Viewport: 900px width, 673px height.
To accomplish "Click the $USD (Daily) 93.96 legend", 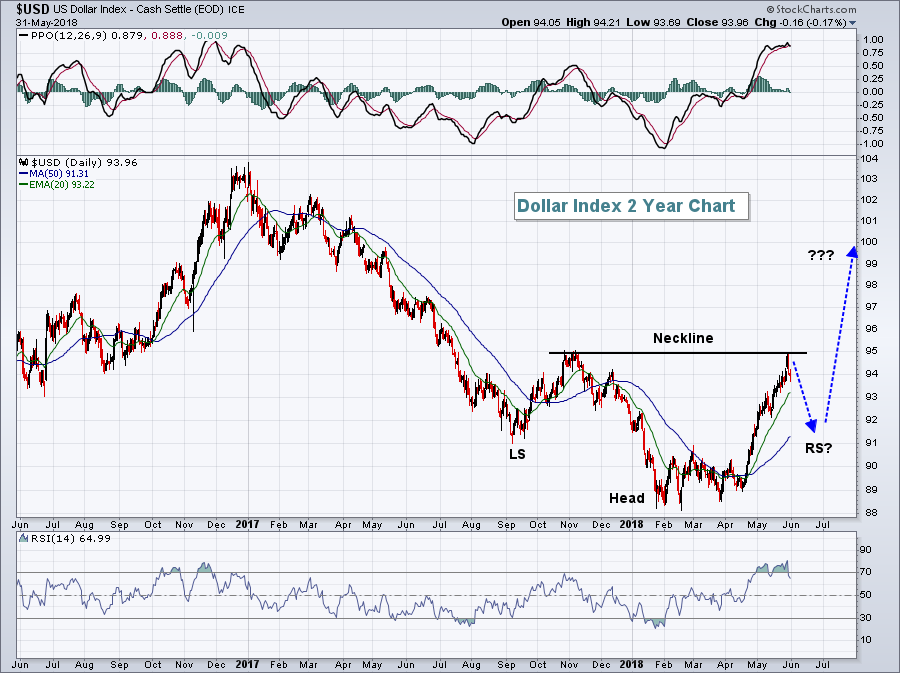I will tap(84, 162).
